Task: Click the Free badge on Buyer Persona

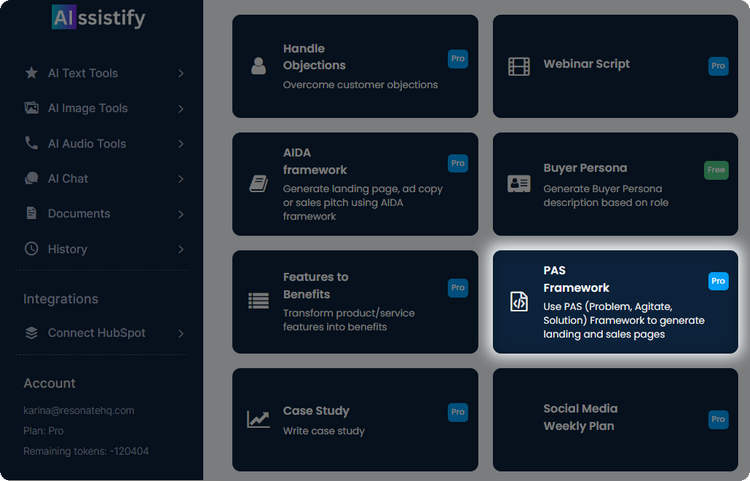Action: pos(716,169)
